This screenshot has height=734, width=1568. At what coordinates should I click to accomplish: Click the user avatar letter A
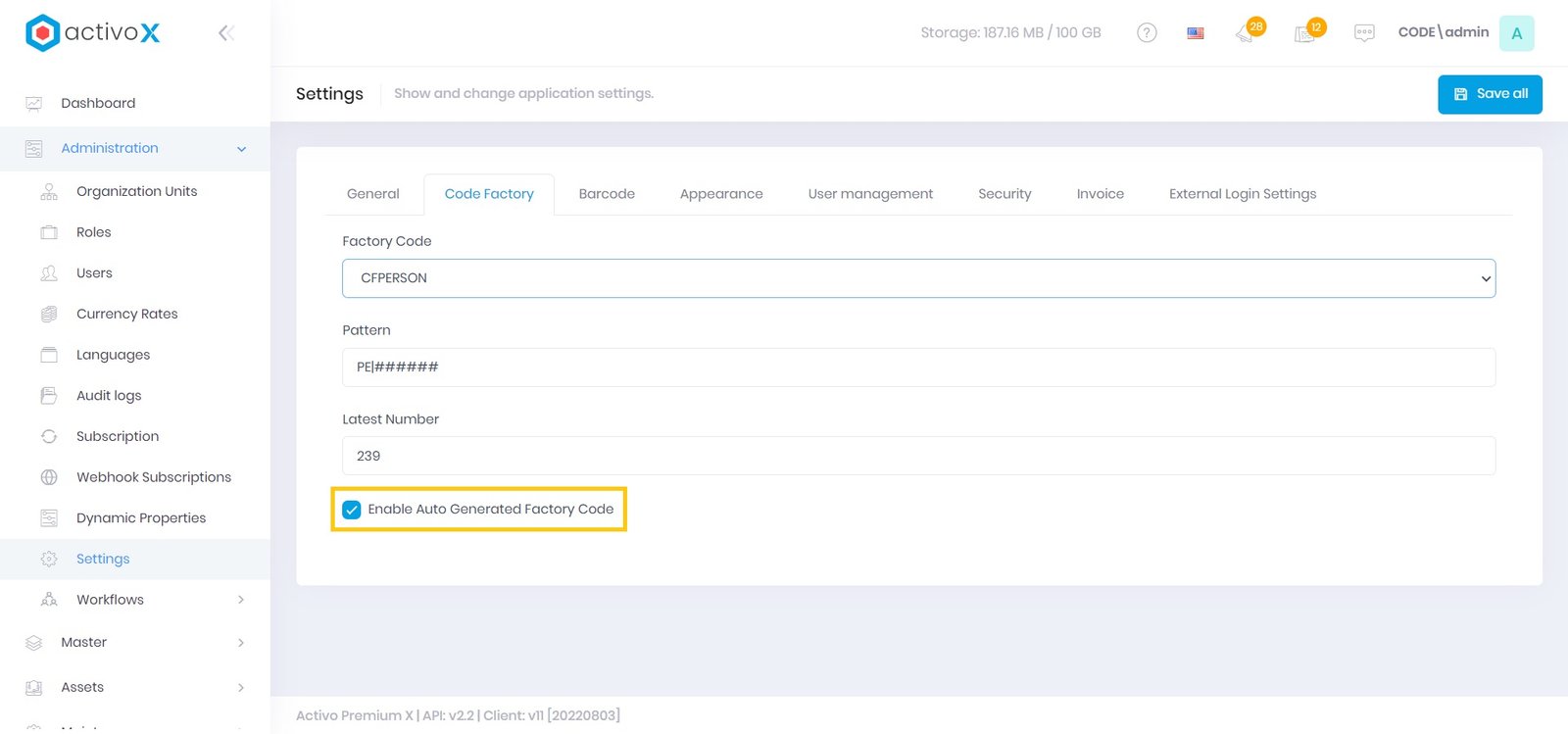[x=1516, y=33]
